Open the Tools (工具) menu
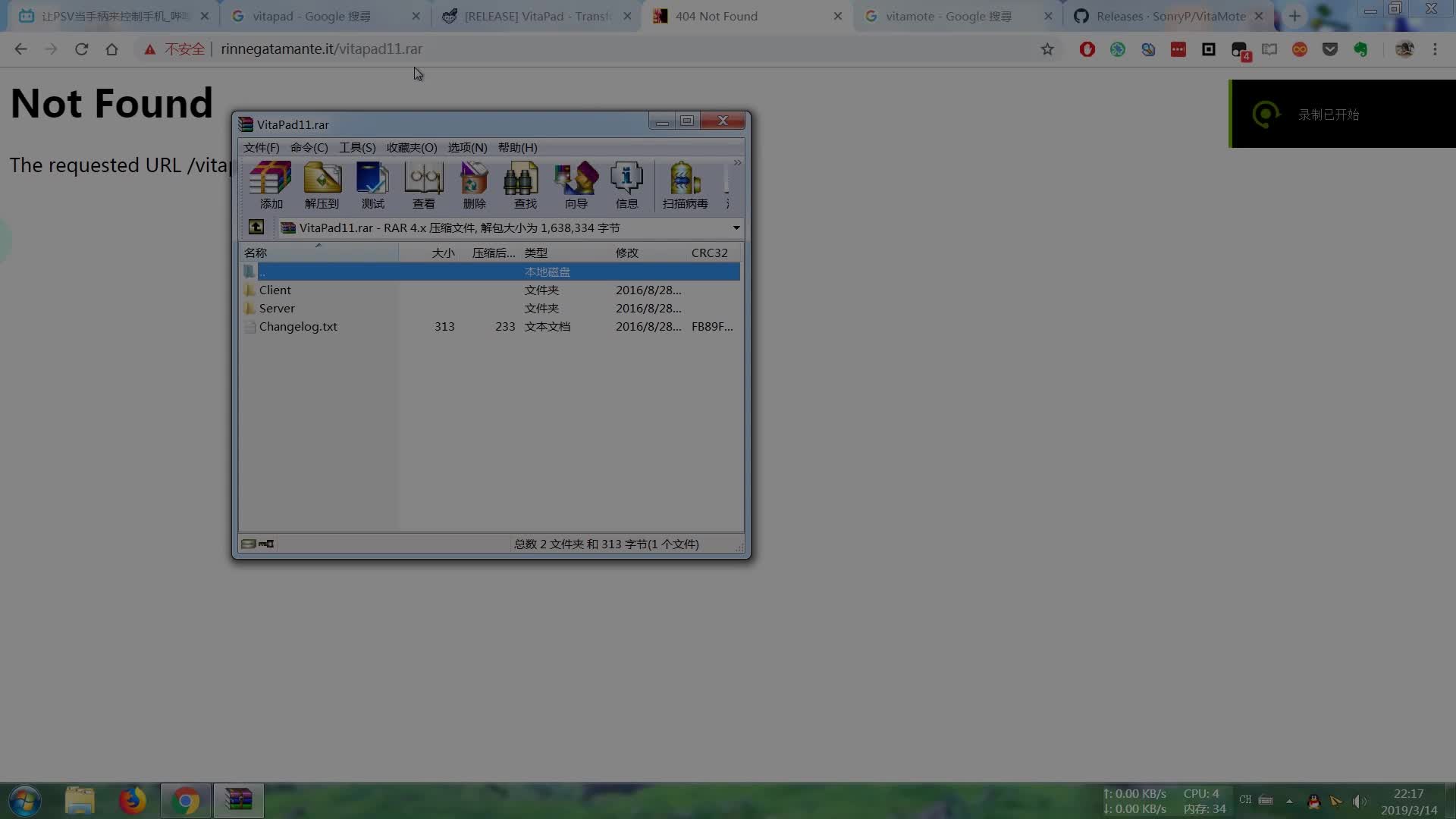Viewport: 1456px width, 819px height. [x=357, y=147]
